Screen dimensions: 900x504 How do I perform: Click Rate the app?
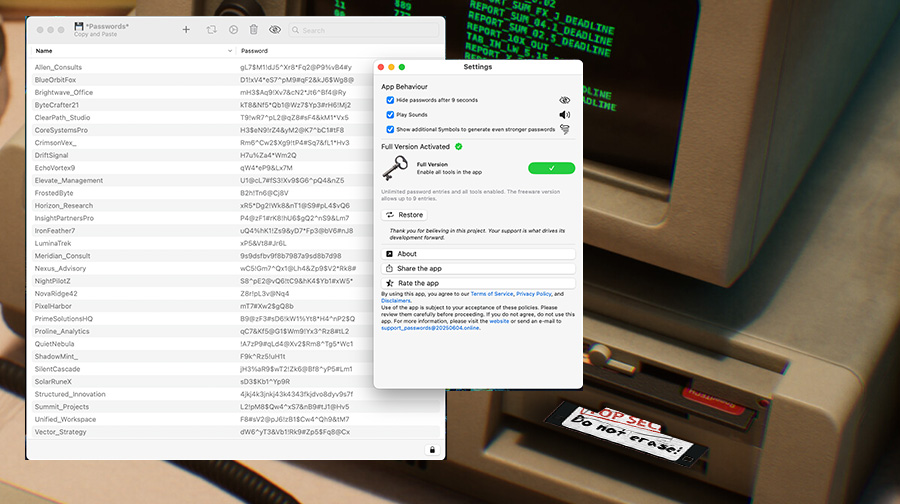point(478,283)
